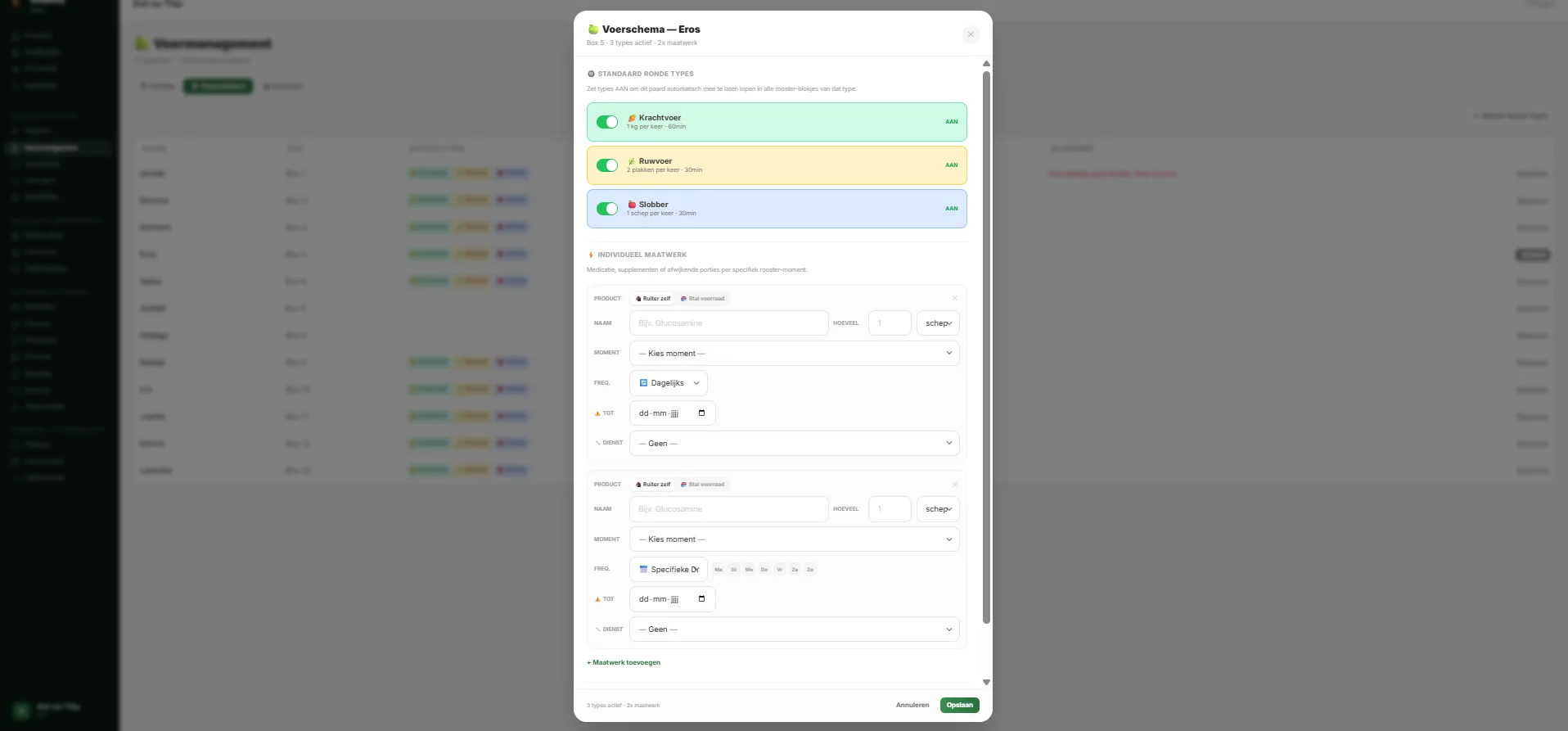Remove the maatwerk block with Dagelijks frequency
This screenshot has width=1568, height=731.
(954, 298)
